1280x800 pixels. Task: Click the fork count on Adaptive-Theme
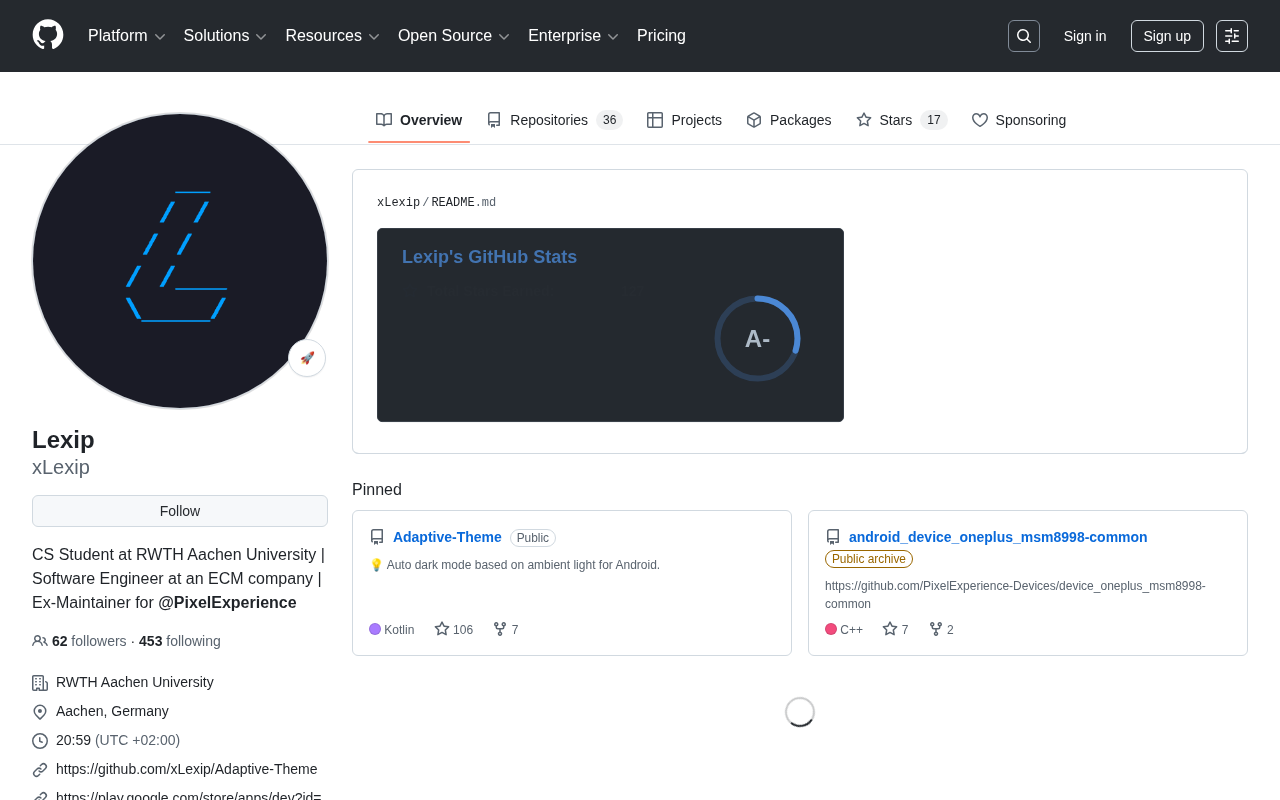pos(506,630)
